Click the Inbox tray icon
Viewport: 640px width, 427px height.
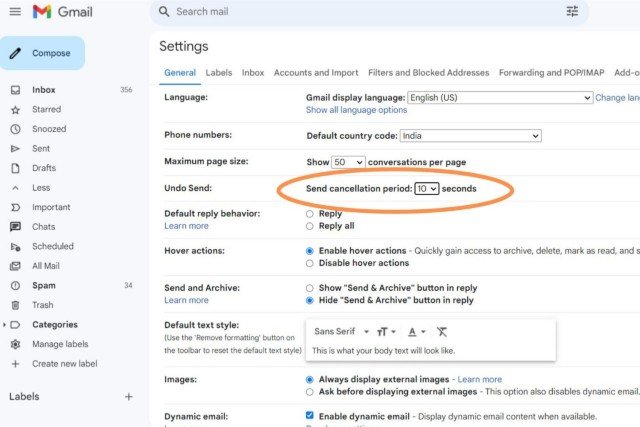click(15, 90)
